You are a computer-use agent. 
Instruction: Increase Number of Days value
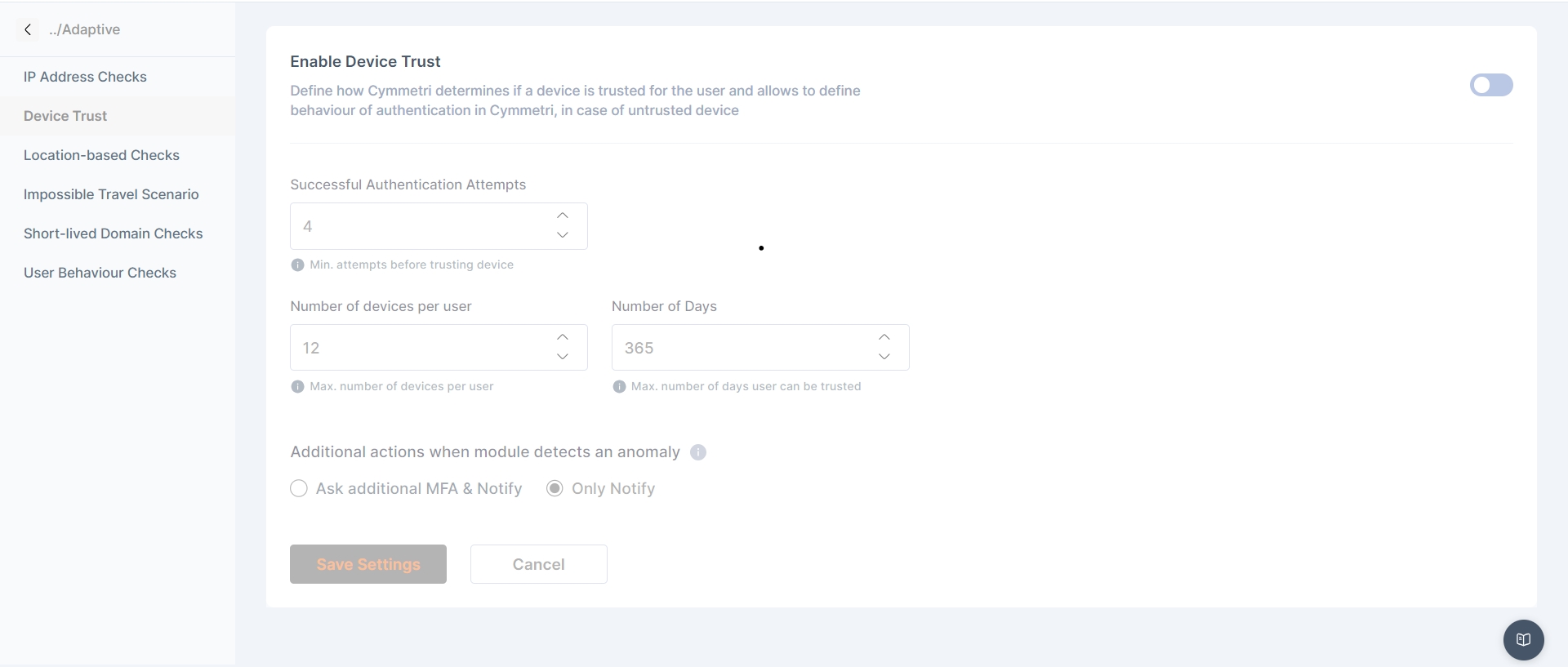pos(884,337)
